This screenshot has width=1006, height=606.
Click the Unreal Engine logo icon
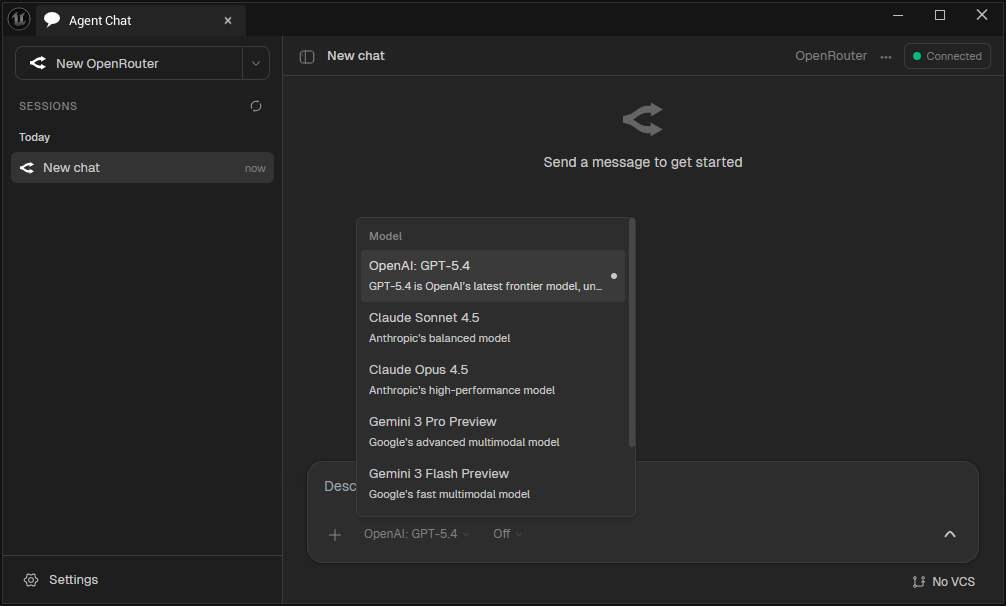coord(19,19)
